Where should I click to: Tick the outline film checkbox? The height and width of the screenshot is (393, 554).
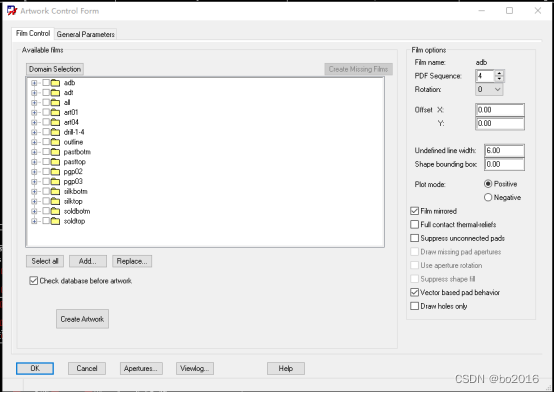click(x=46, y=142)
